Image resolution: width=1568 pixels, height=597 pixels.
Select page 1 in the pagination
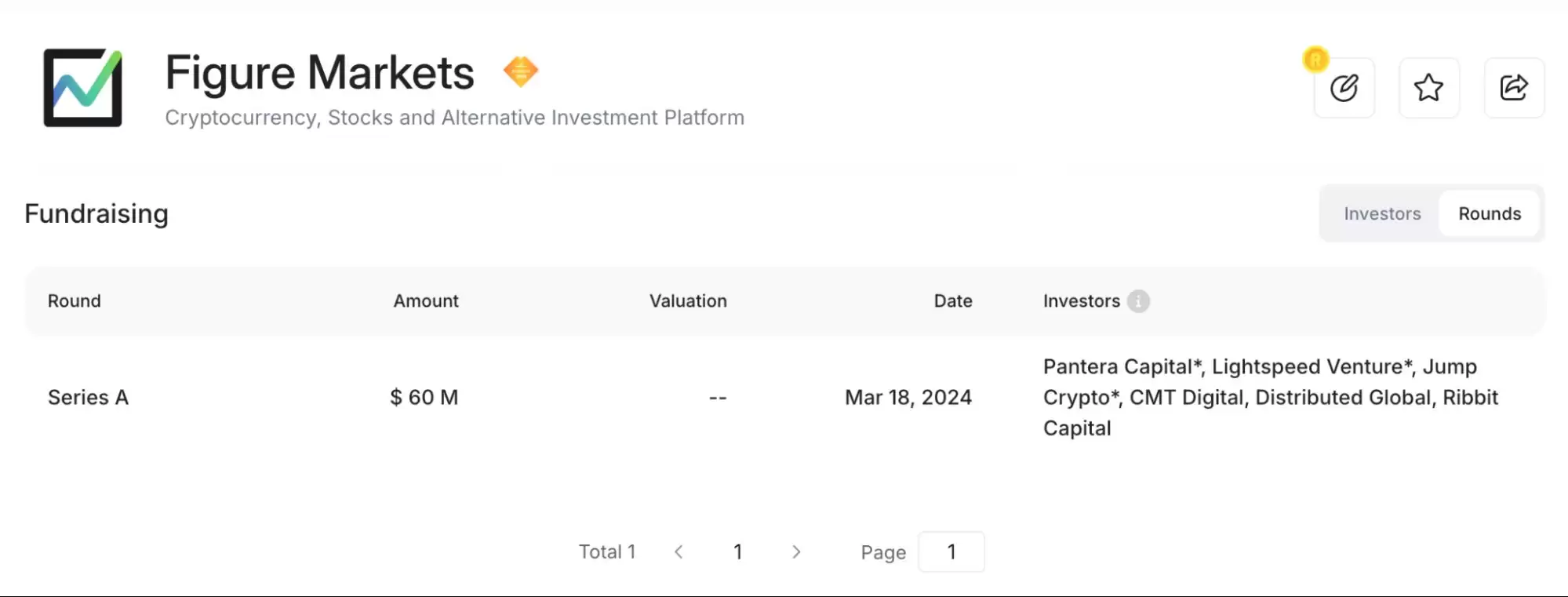737,552
